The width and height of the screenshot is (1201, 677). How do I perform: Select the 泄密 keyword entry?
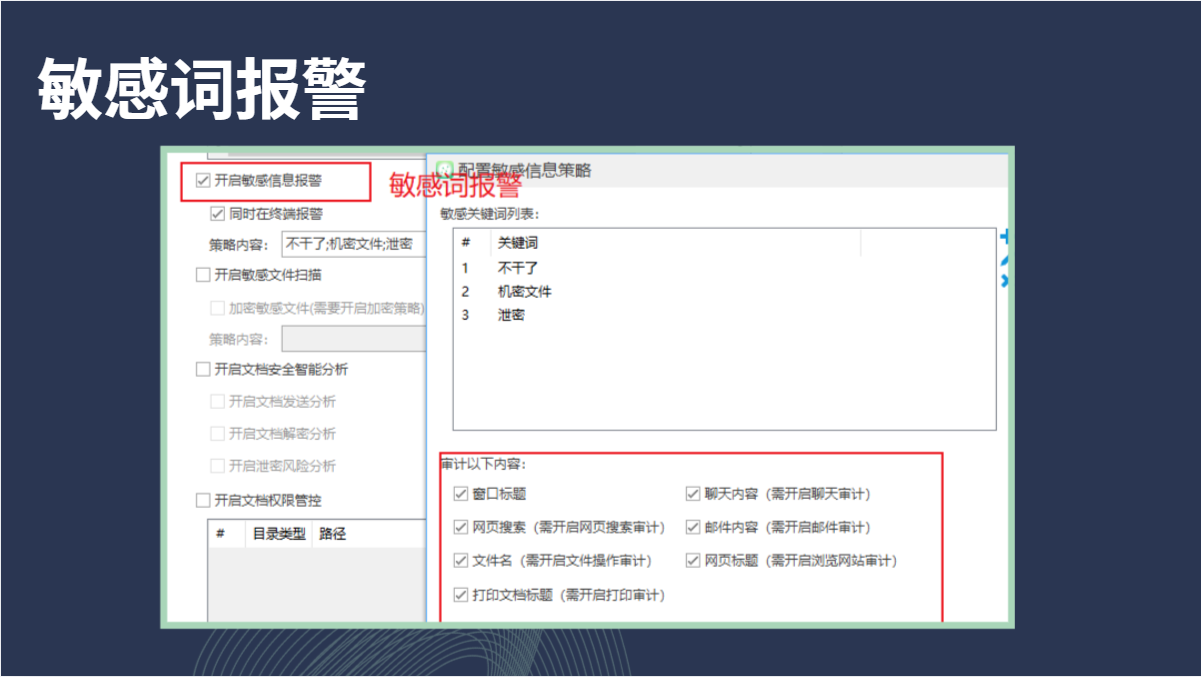(x=511, y=315)
